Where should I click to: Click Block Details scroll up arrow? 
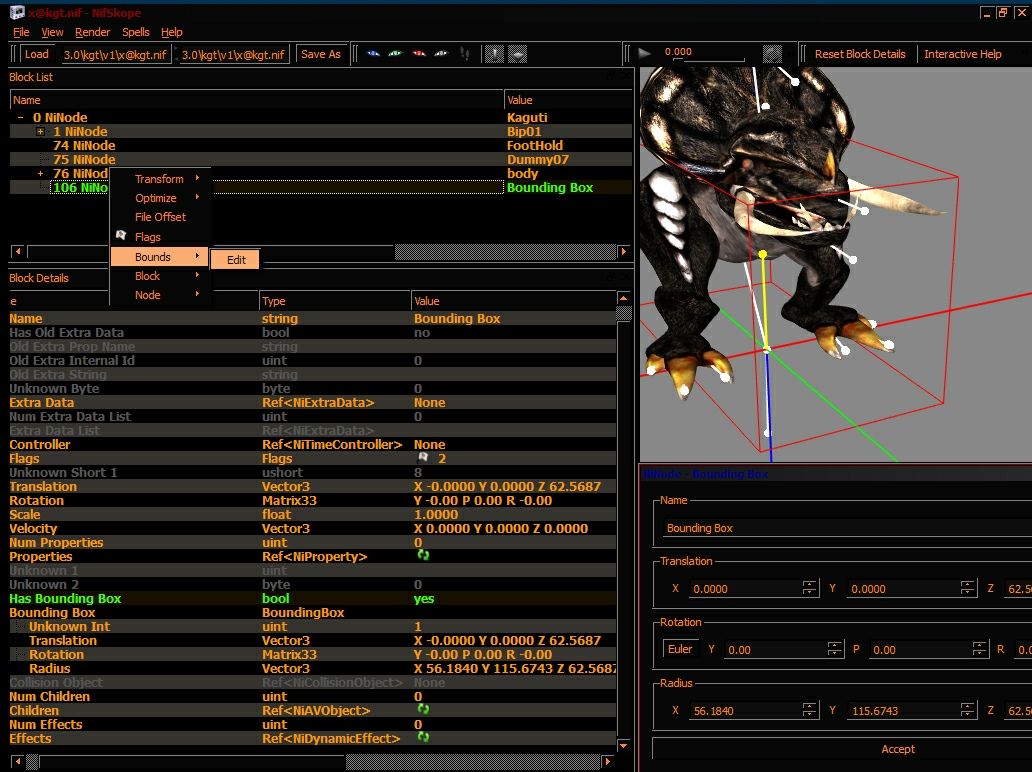[623, 298]
